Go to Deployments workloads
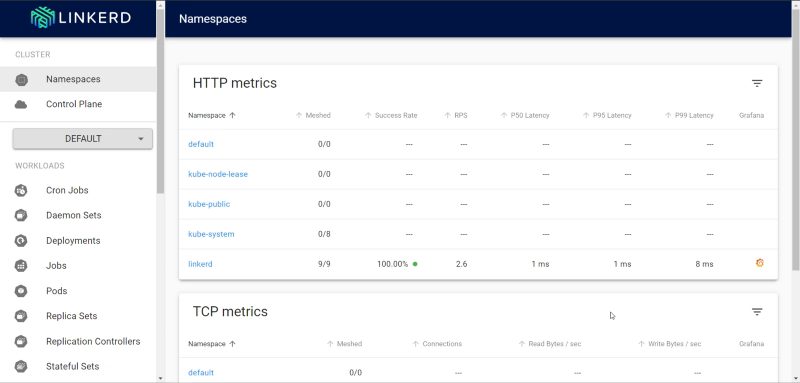This screenshot has width=800, height=383. 78,241
